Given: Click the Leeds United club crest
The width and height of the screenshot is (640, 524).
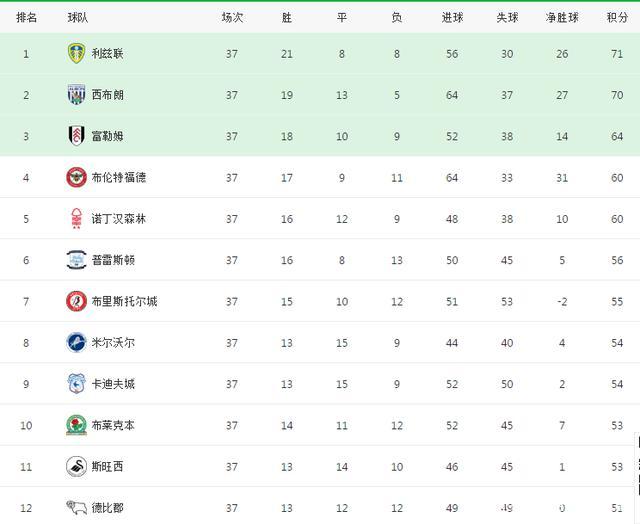Looking at the screenshot, I should click(76, 53).
